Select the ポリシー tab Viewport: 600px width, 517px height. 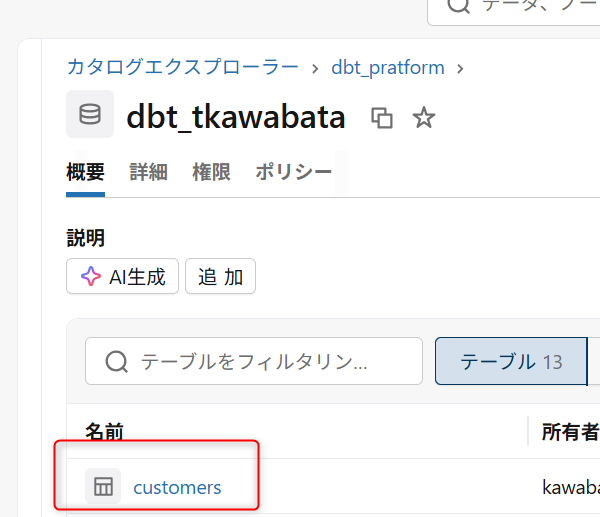[x=293, y=172]
